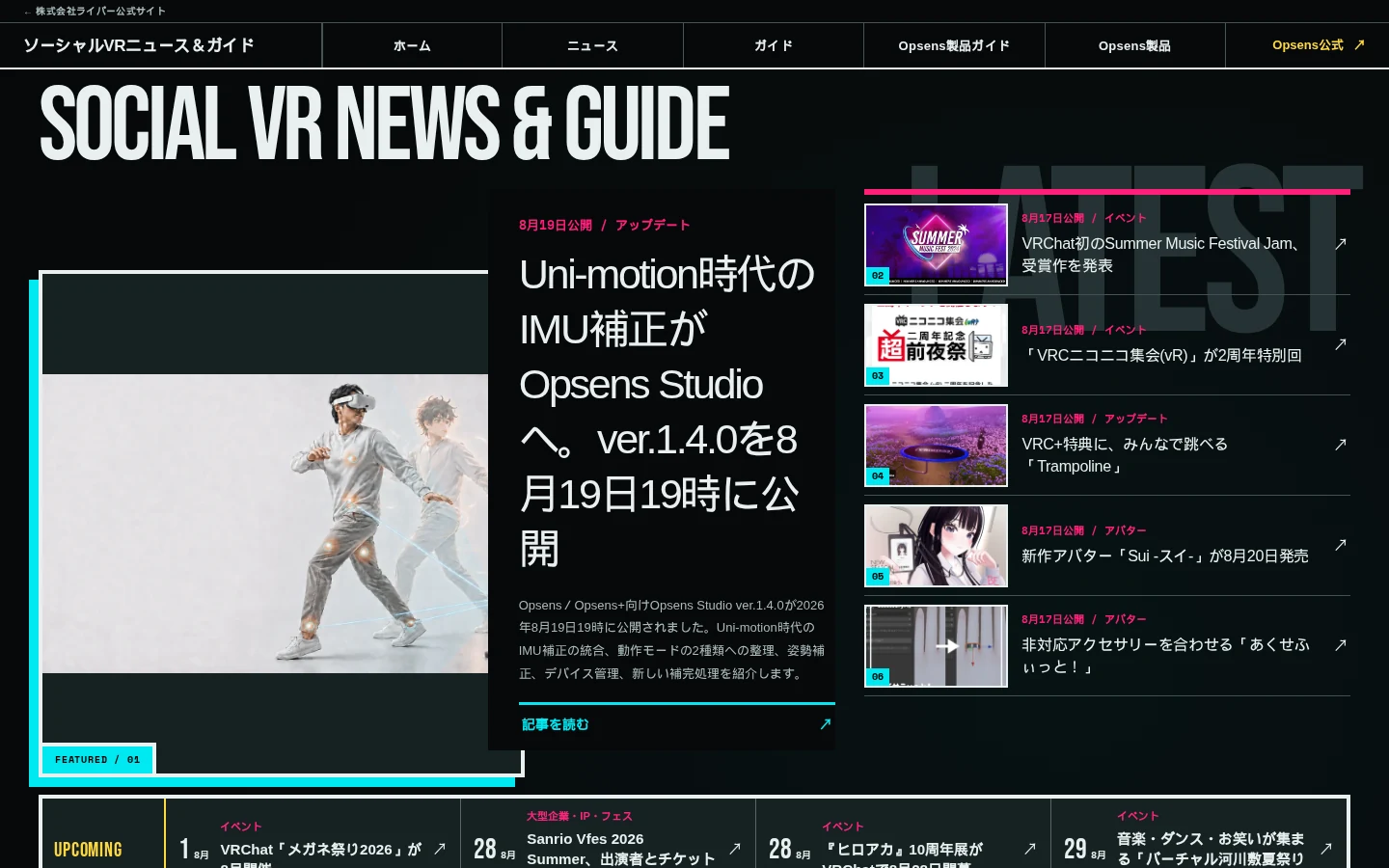The image size is (1389, 868).
Task: Click the 8月19日公開 date text
Action: point(556,225)
